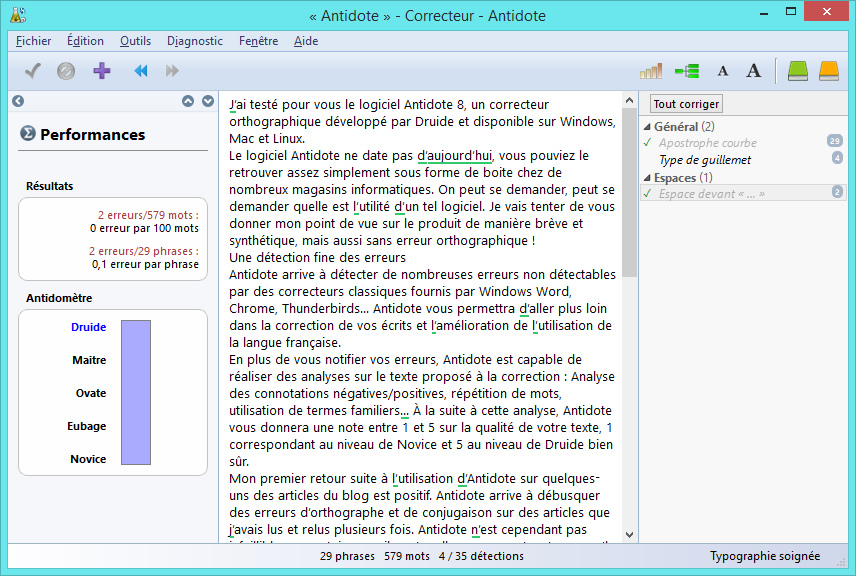Click the Antidomètre level bar
The height and width of the screenshot is (576, 856).
pos(136,393)
